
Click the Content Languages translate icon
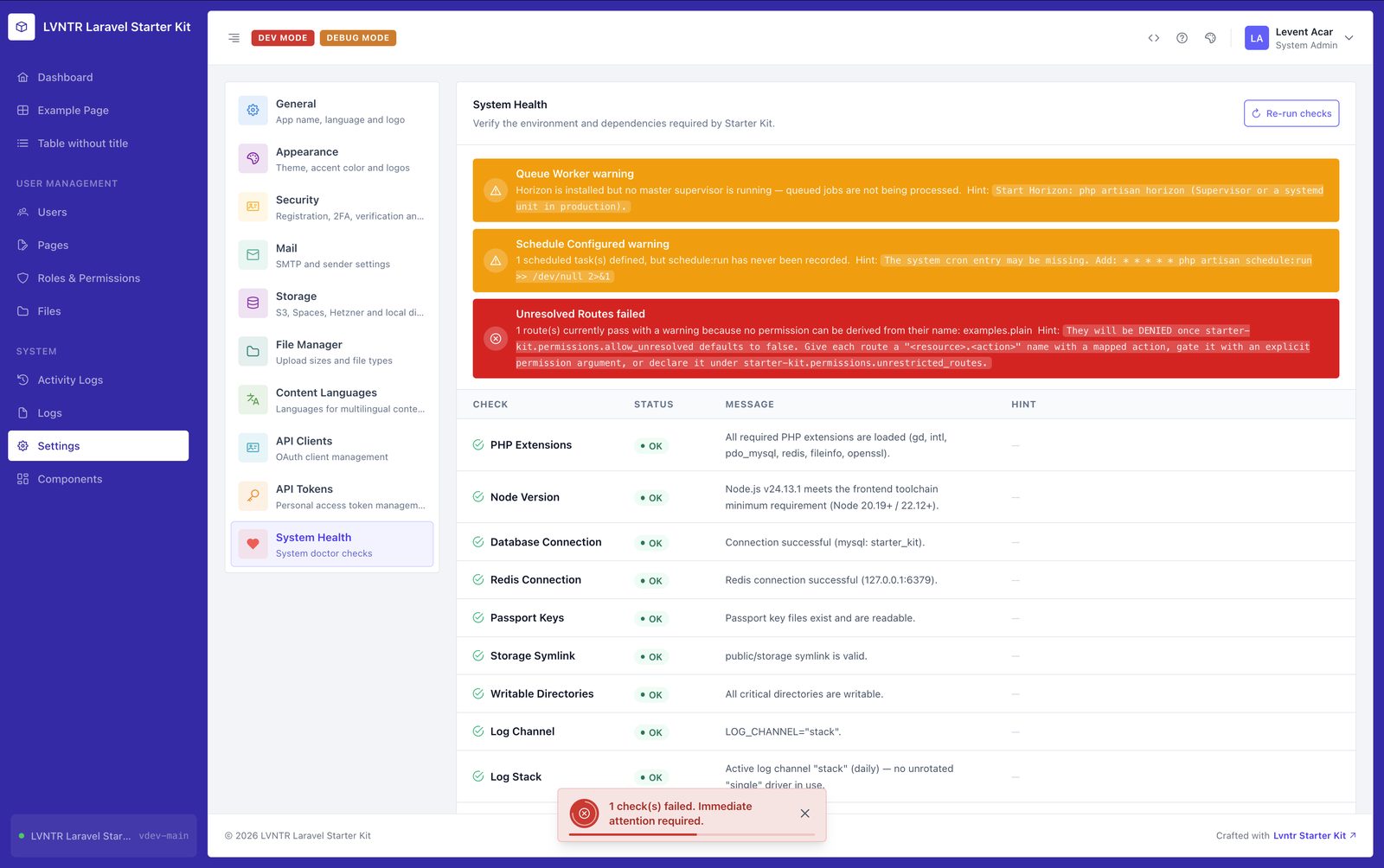click(253, 399)
